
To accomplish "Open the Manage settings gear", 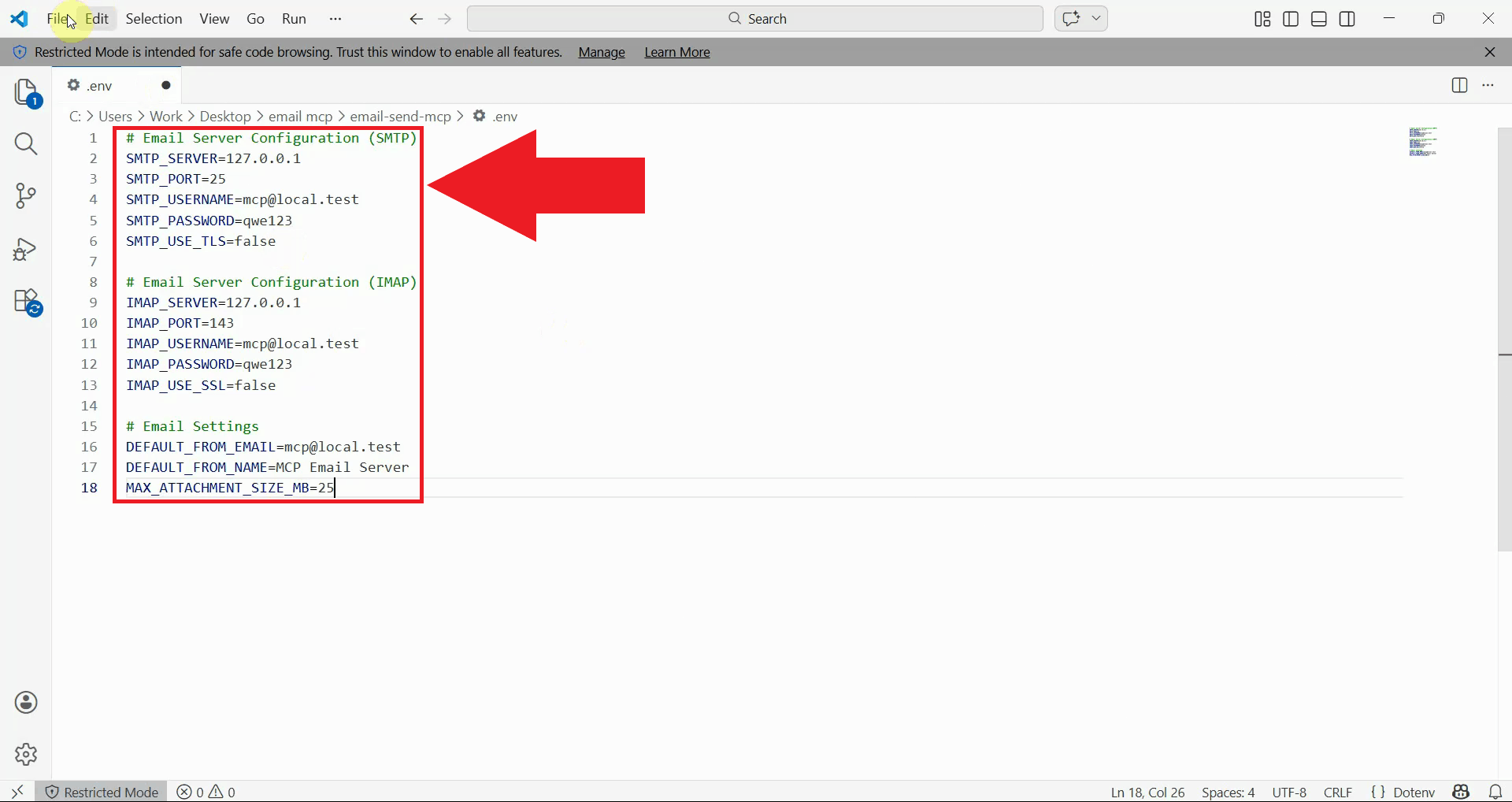I will (26, 754).
